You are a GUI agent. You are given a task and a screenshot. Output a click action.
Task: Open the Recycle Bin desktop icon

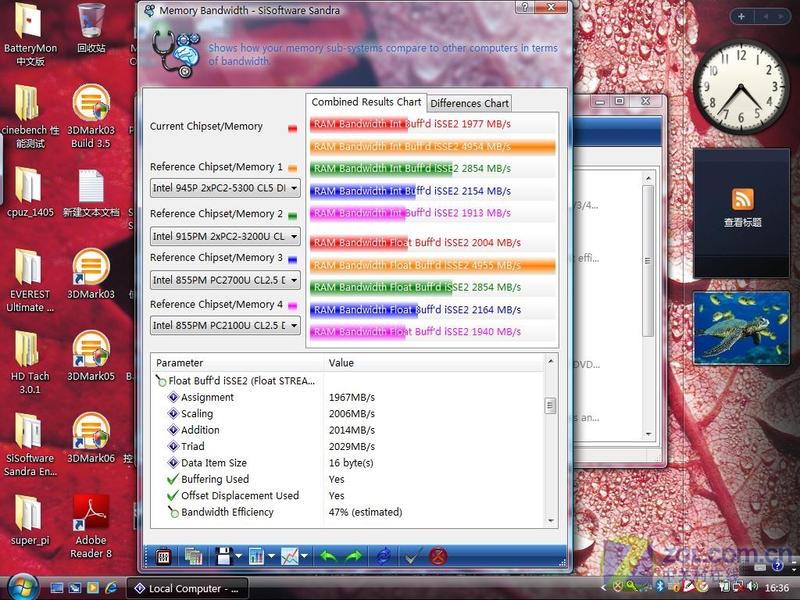coord(91,29)
